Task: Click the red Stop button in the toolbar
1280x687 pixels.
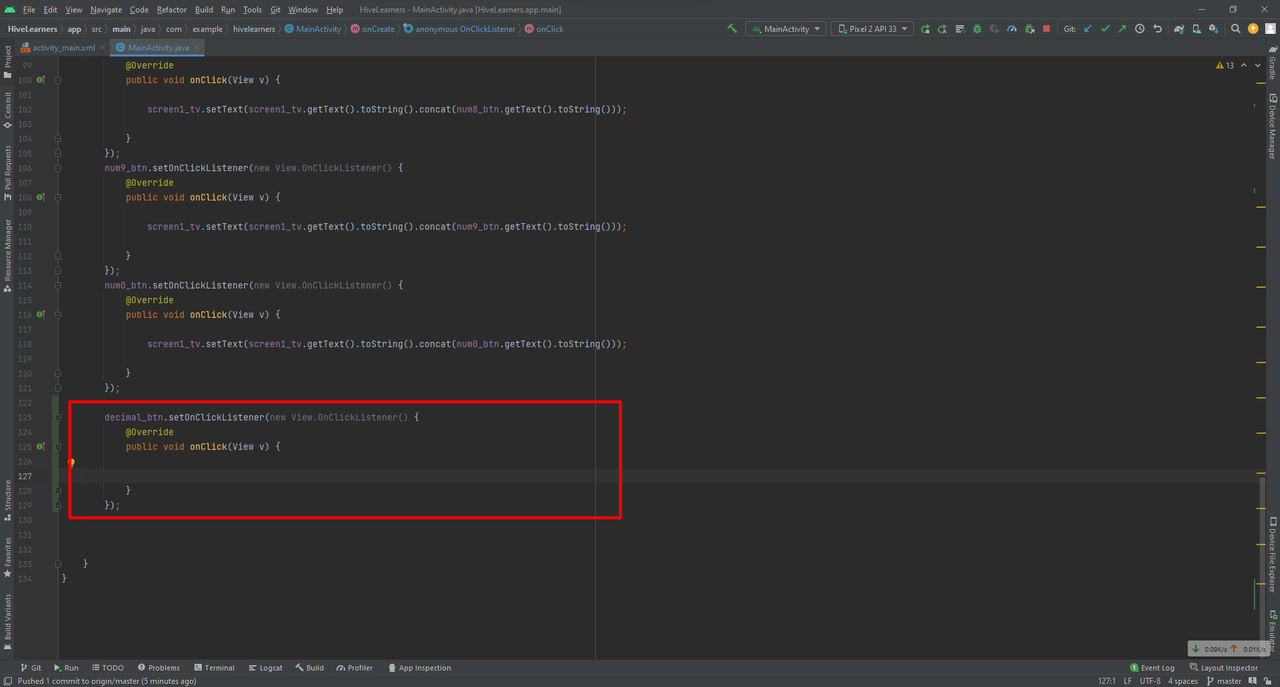Action: (x=1047, y=29)
